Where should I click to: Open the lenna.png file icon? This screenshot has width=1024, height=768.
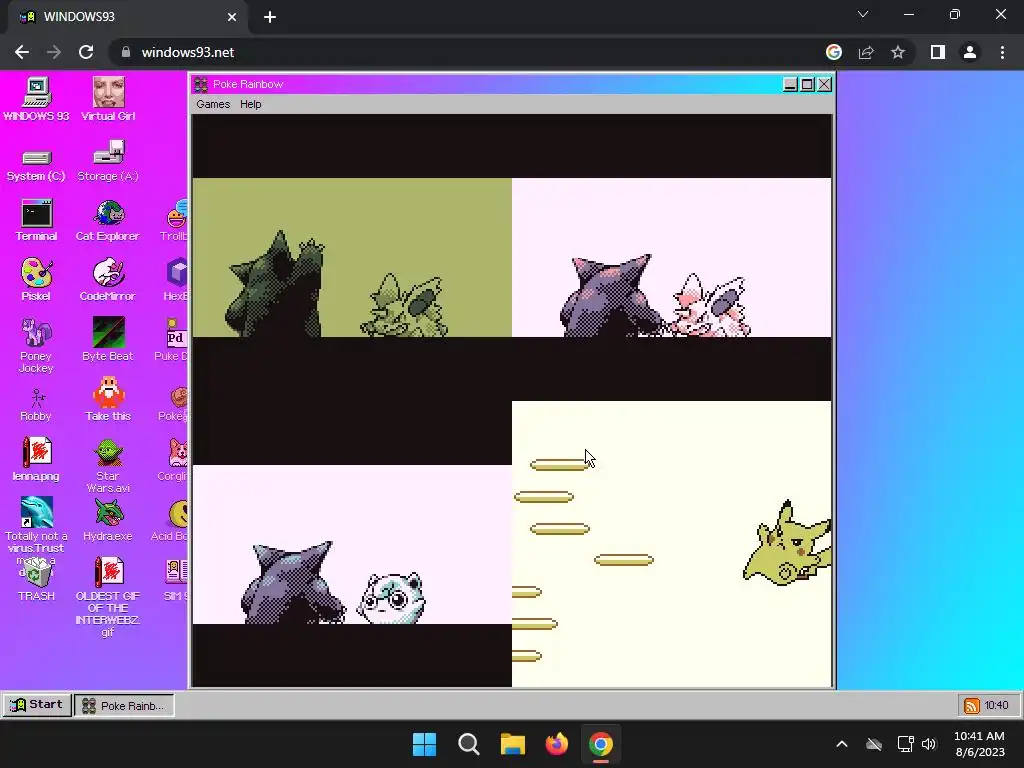click(37, 460)
